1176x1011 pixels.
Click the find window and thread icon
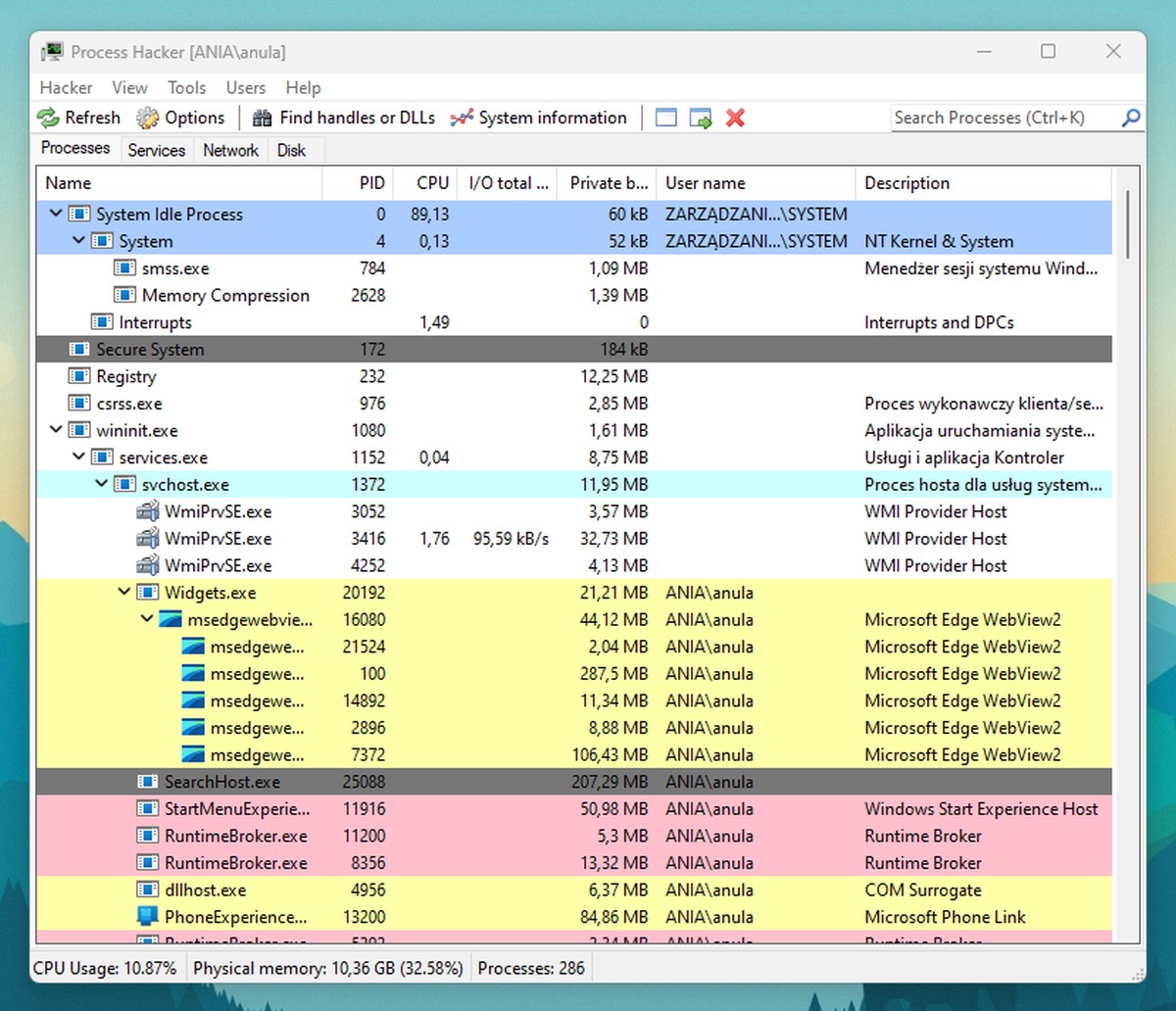[701, 119]
